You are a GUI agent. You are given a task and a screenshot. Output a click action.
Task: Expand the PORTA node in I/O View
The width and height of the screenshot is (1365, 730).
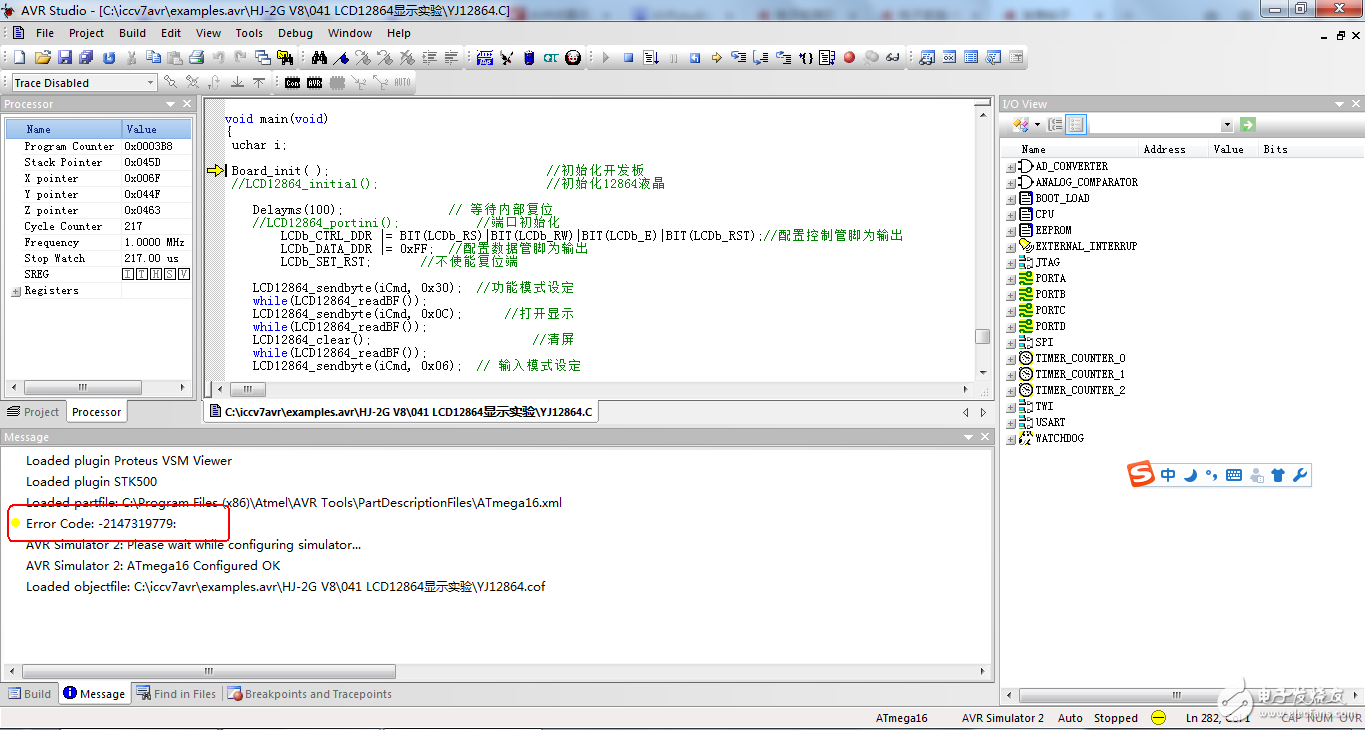(x=1011, y=279)
